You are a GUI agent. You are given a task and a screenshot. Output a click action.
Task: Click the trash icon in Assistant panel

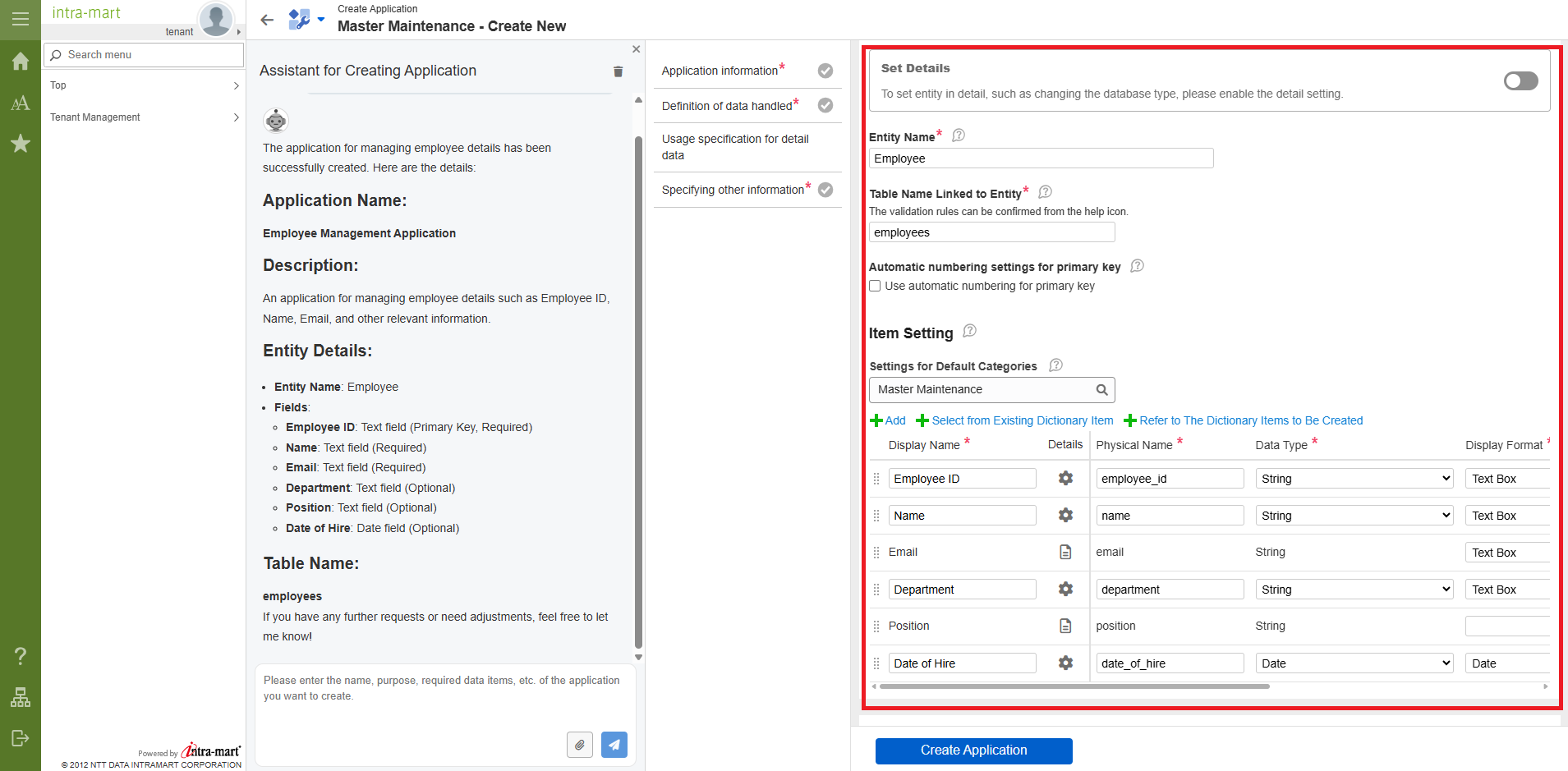click(618, 71)
